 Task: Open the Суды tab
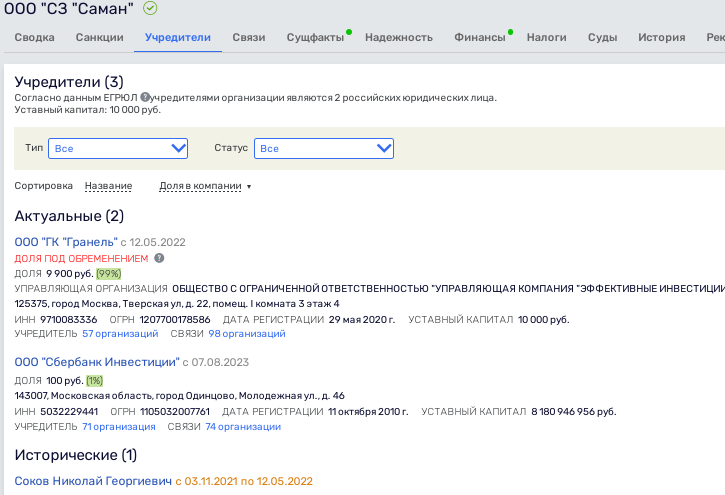point(602,37)
